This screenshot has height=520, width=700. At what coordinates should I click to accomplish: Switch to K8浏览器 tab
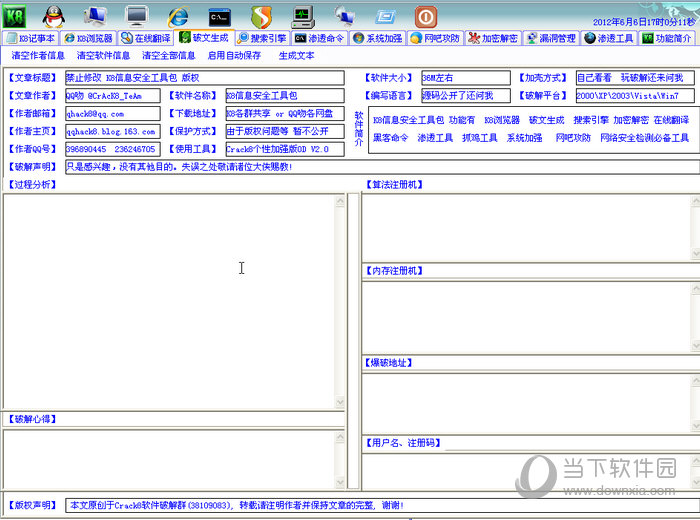88,38
